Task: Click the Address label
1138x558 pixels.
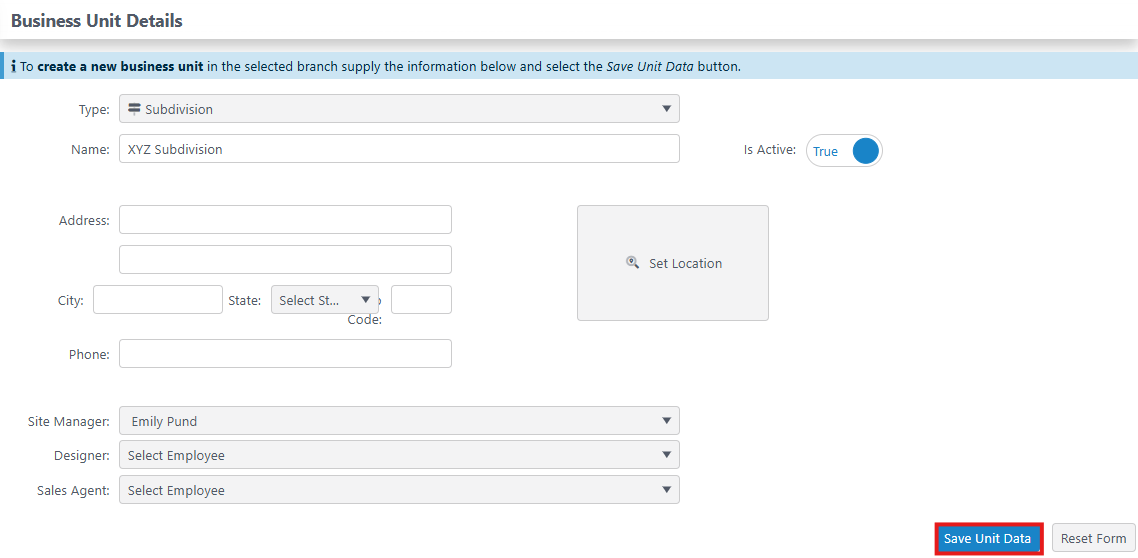Action: click(x=83, y=221)
